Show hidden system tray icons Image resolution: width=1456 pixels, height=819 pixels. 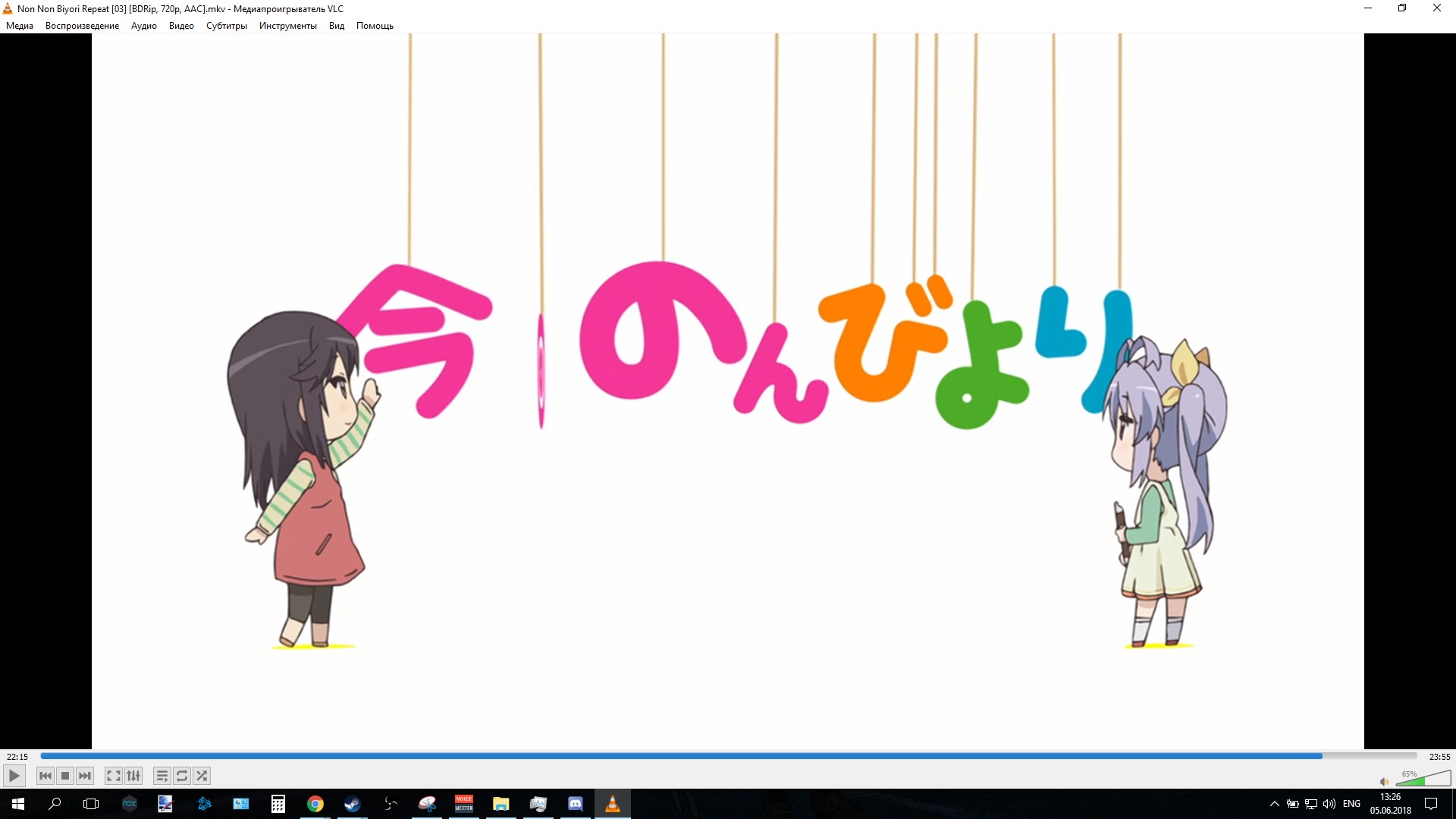[1274, 804]
